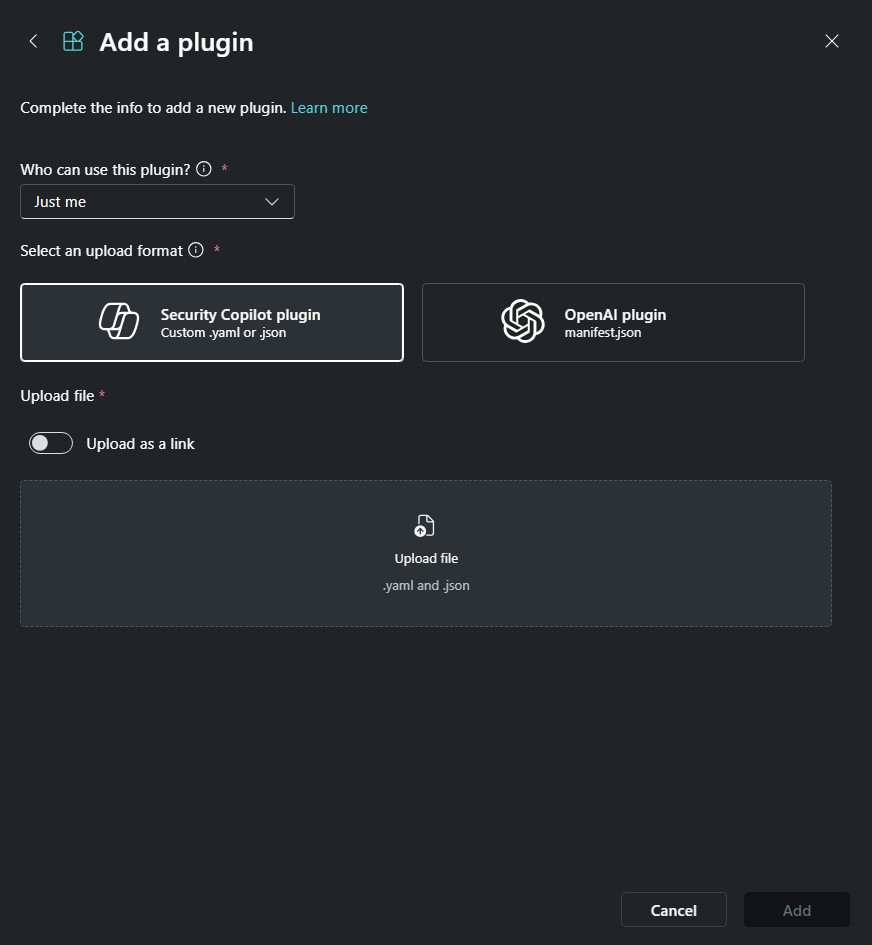Click the OpenAI logo icon
Viewport: 872px width, 945px height.
[x=522, y=322]
